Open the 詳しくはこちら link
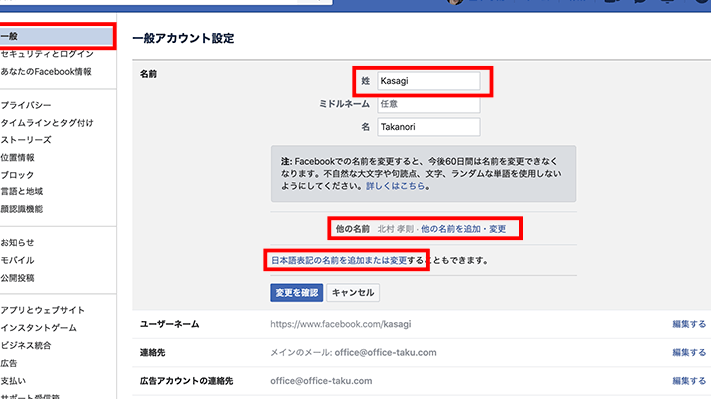This screenshot has height=399, width=711. click(395, 186)
